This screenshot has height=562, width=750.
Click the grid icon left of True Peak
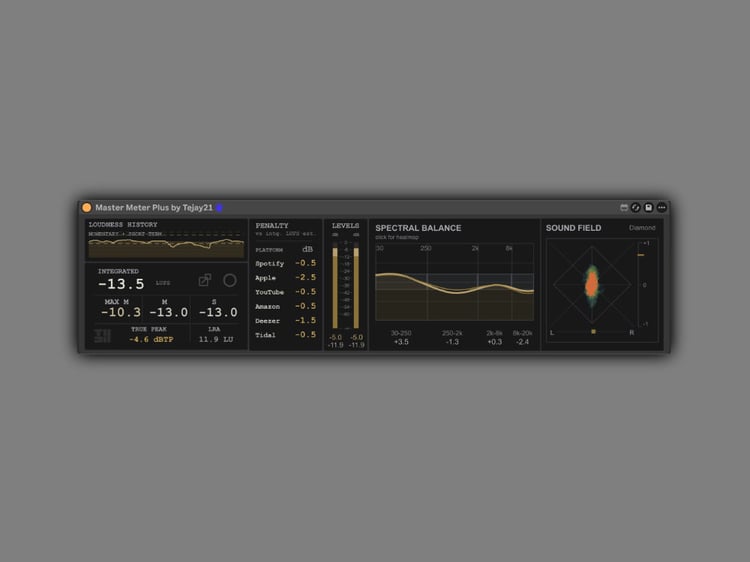tap(102, 336)
